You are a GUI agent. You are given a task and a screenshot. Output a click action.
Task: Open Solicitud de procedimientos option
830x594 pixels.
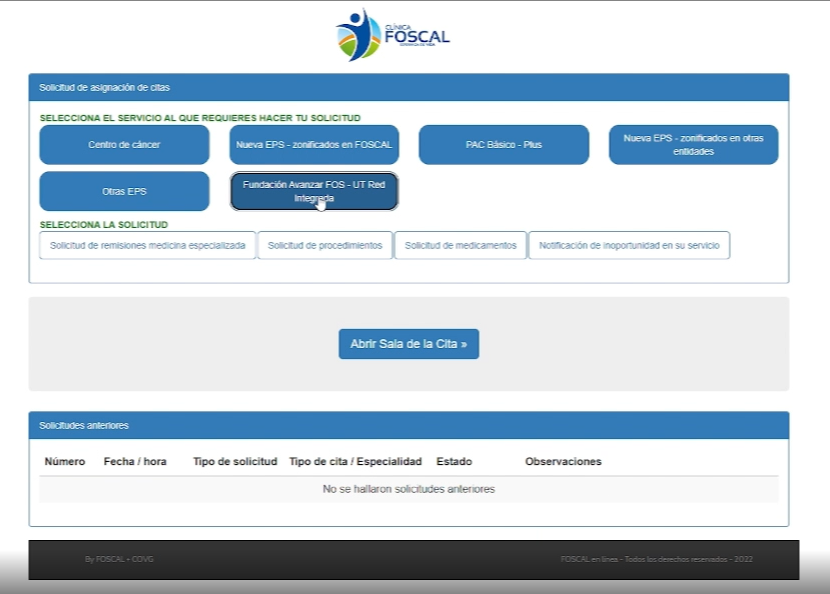coord(325,245)
